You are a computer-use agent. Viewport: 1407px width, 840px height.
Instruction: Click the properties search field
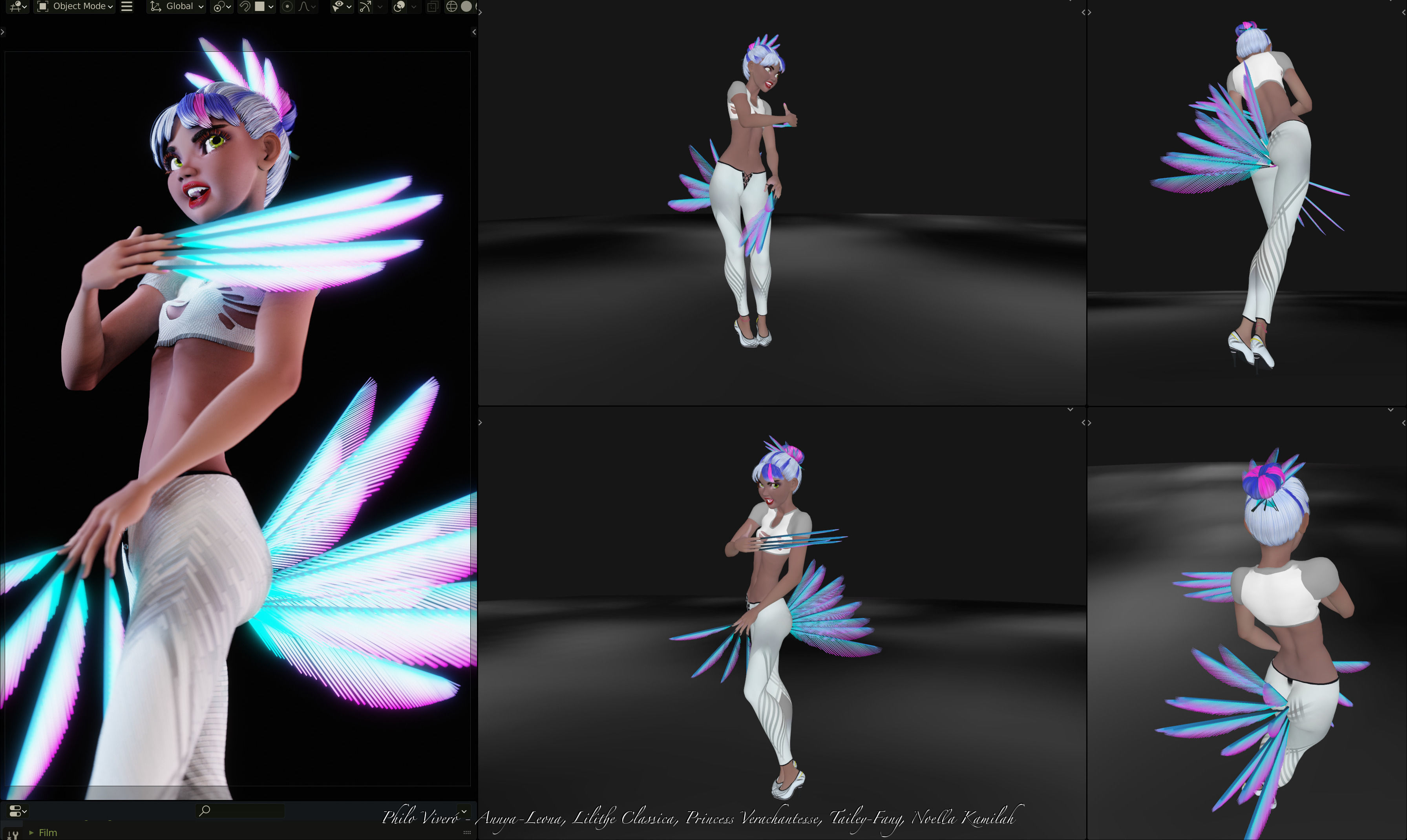240,811
